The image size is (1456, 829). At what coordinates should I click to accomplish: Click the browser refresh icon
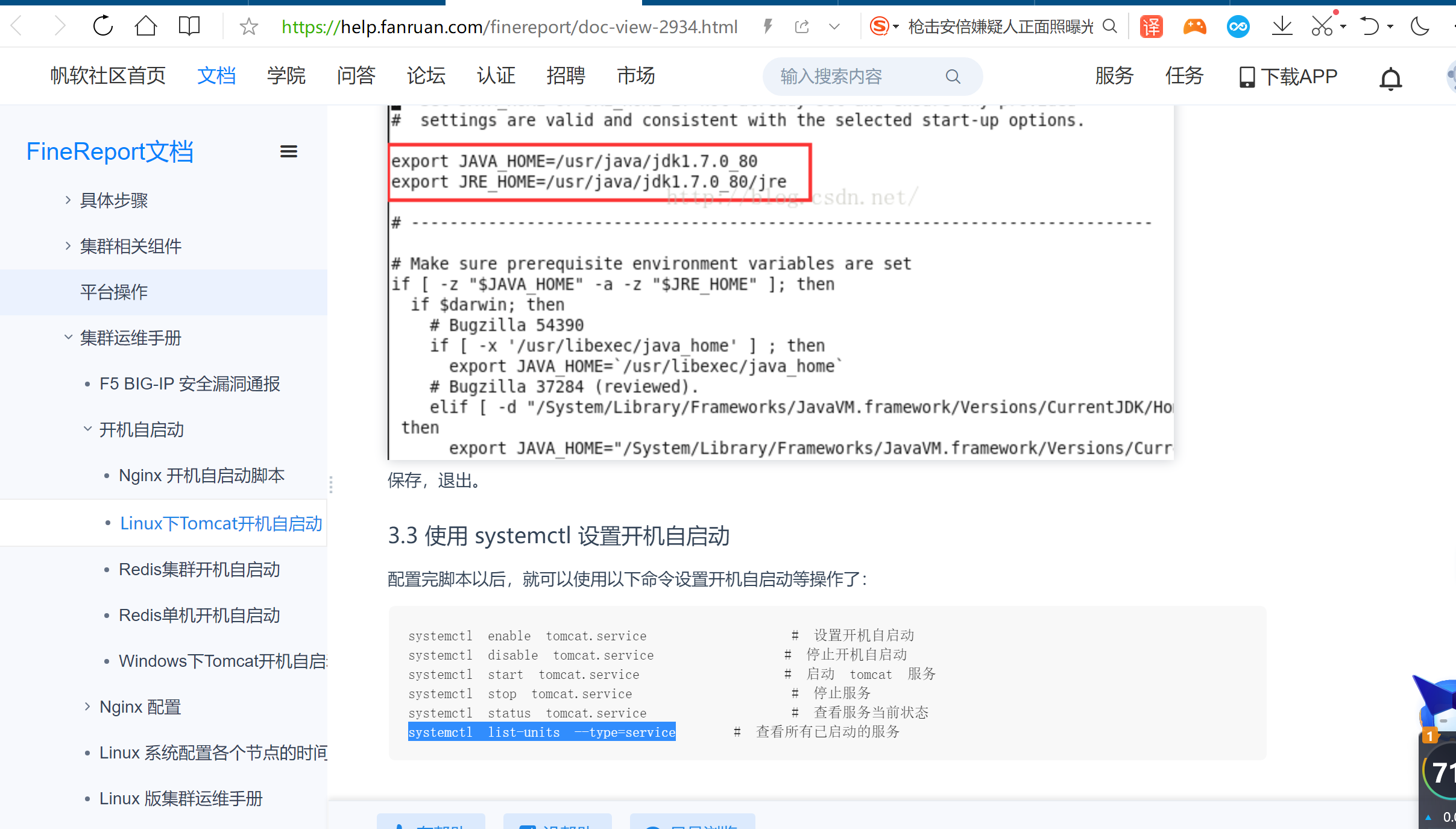(102, 26)
